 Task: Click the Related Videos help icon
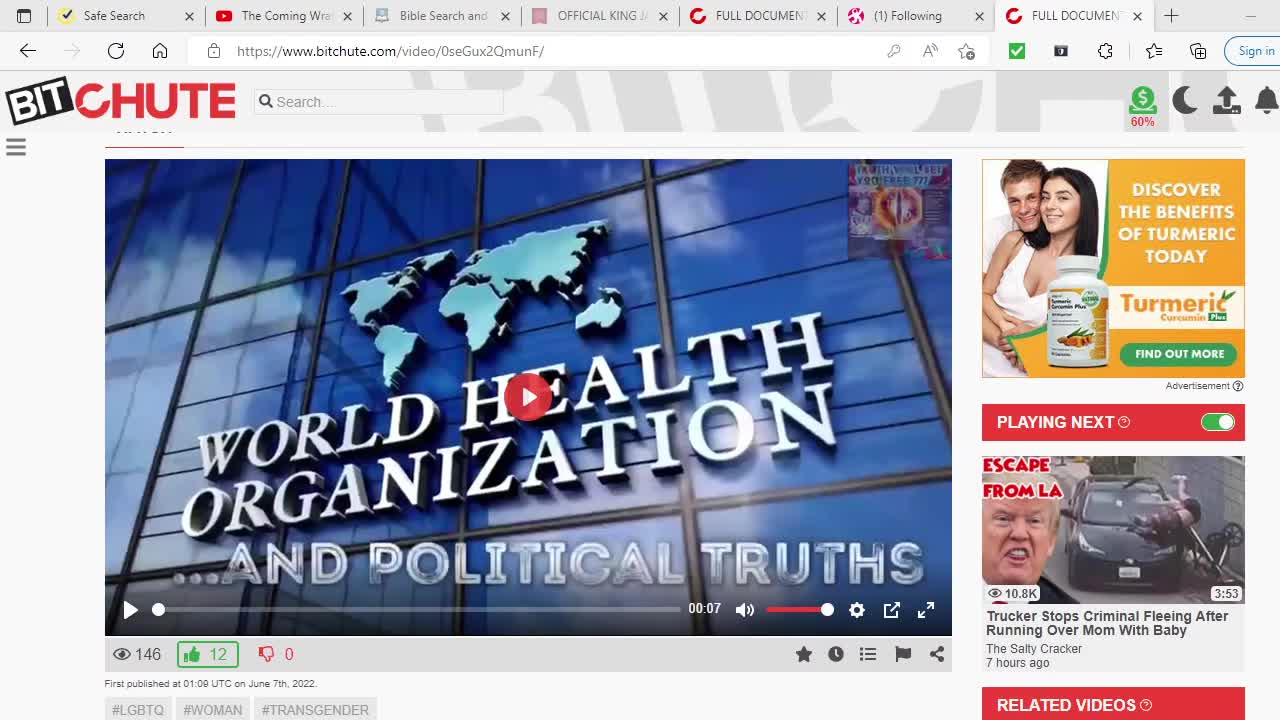tap(1146, 705)
